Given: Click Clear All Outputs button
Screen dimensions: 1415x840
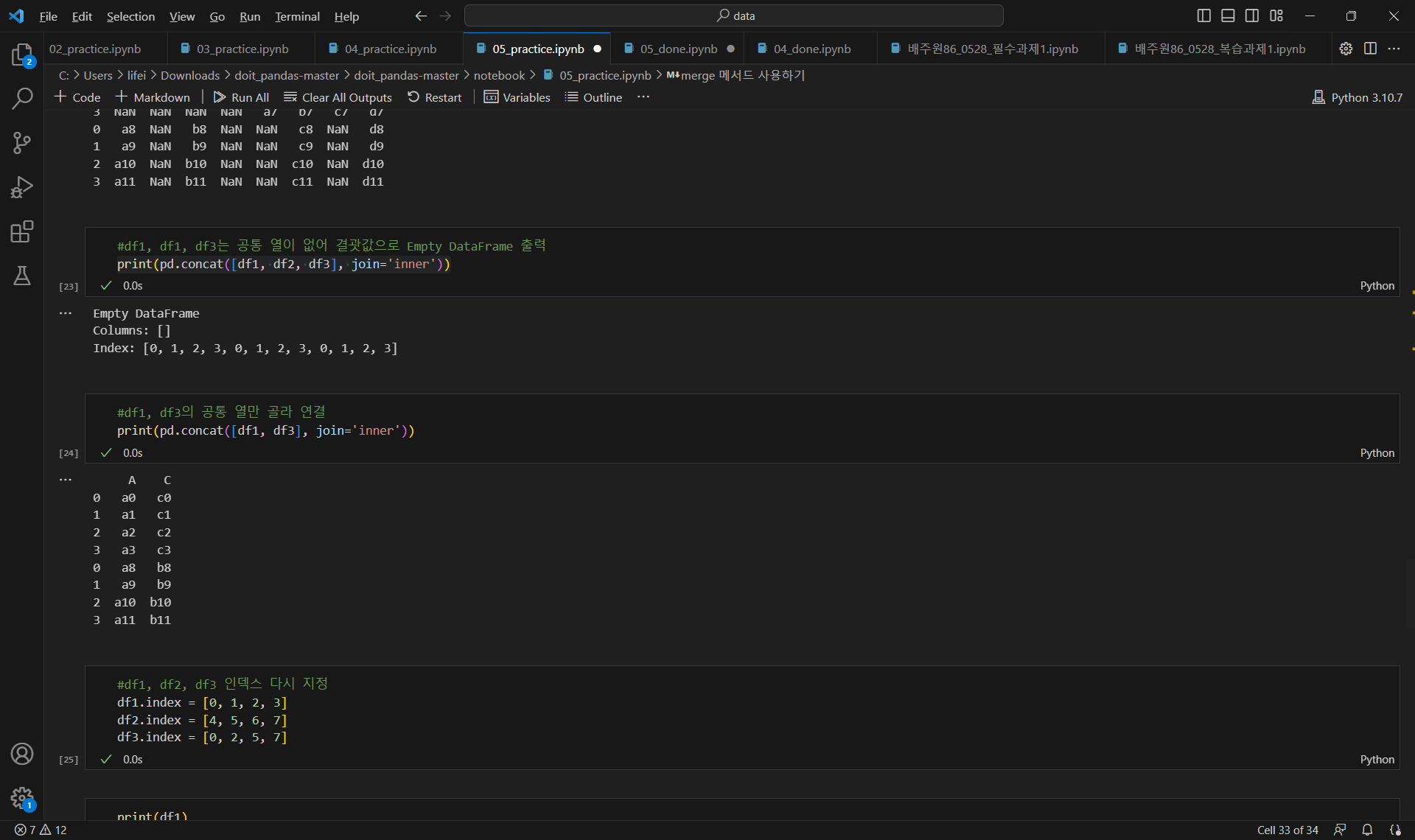Looking at the screenshot, I should point(338,97).
